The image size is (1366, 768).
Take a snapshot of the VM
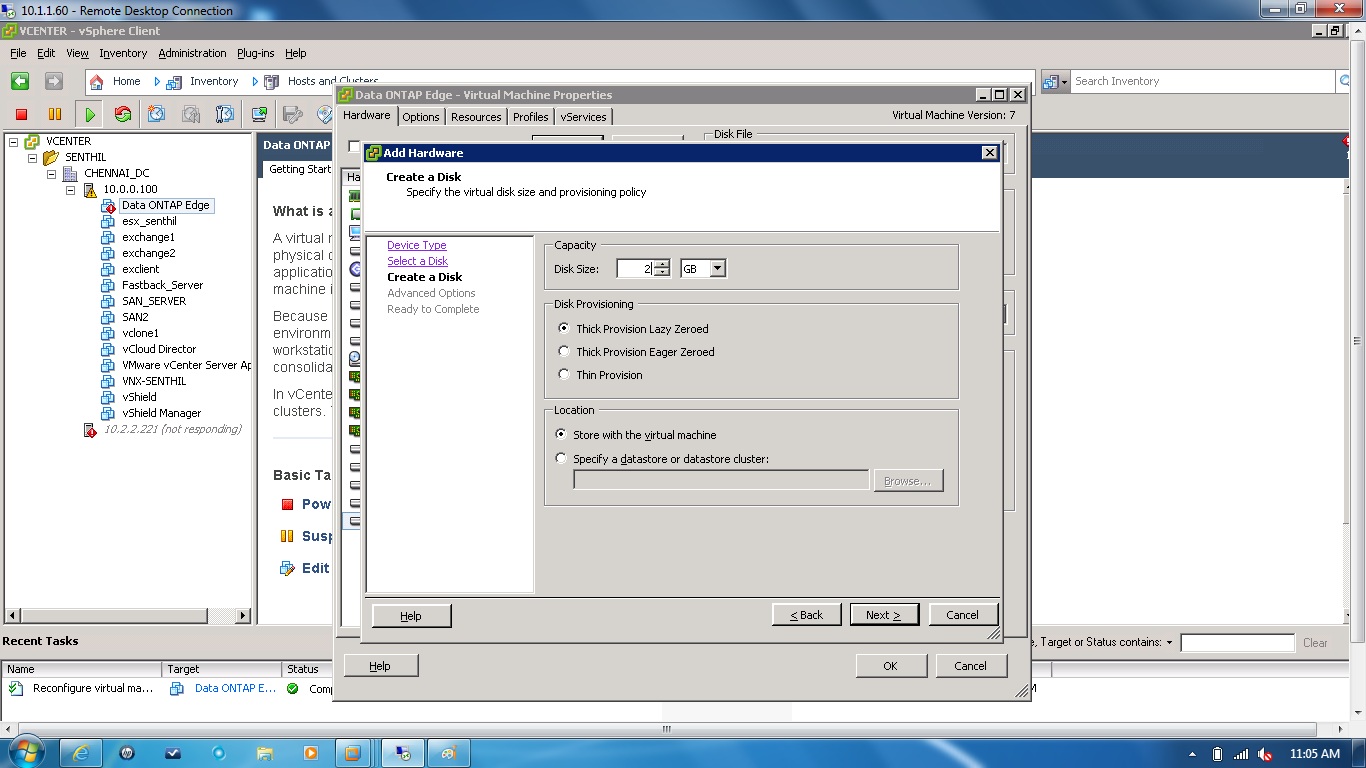pyautogui.click(x=154, y=115)
